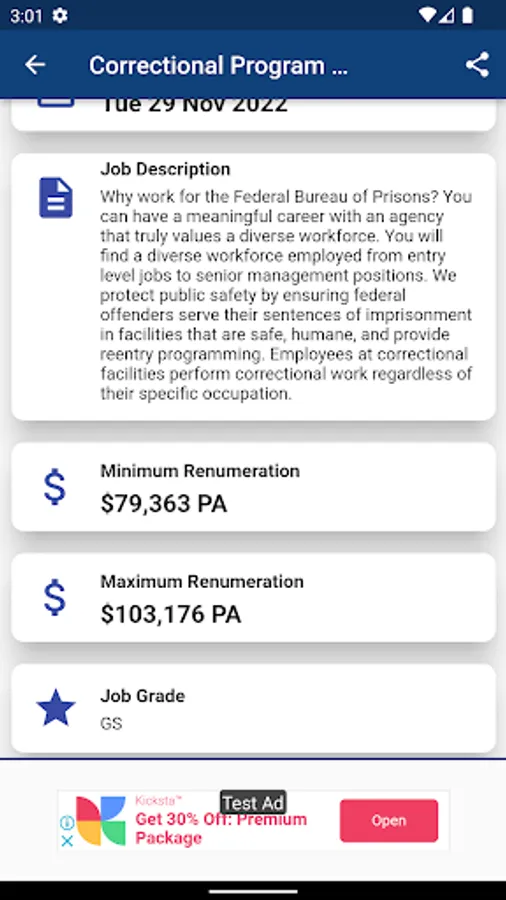Screen dimensions: 506x900
Task: Tap the Job Description heading
Action: click(x=165, y=169)
